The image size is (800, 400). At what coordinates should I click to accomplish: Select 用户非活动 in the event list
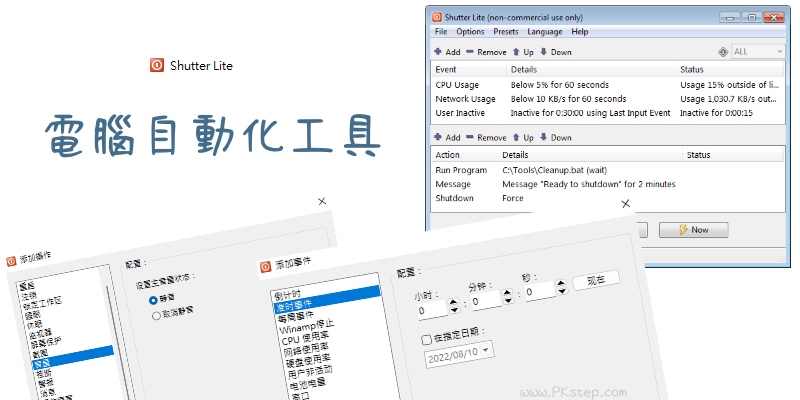pos(310,372)
